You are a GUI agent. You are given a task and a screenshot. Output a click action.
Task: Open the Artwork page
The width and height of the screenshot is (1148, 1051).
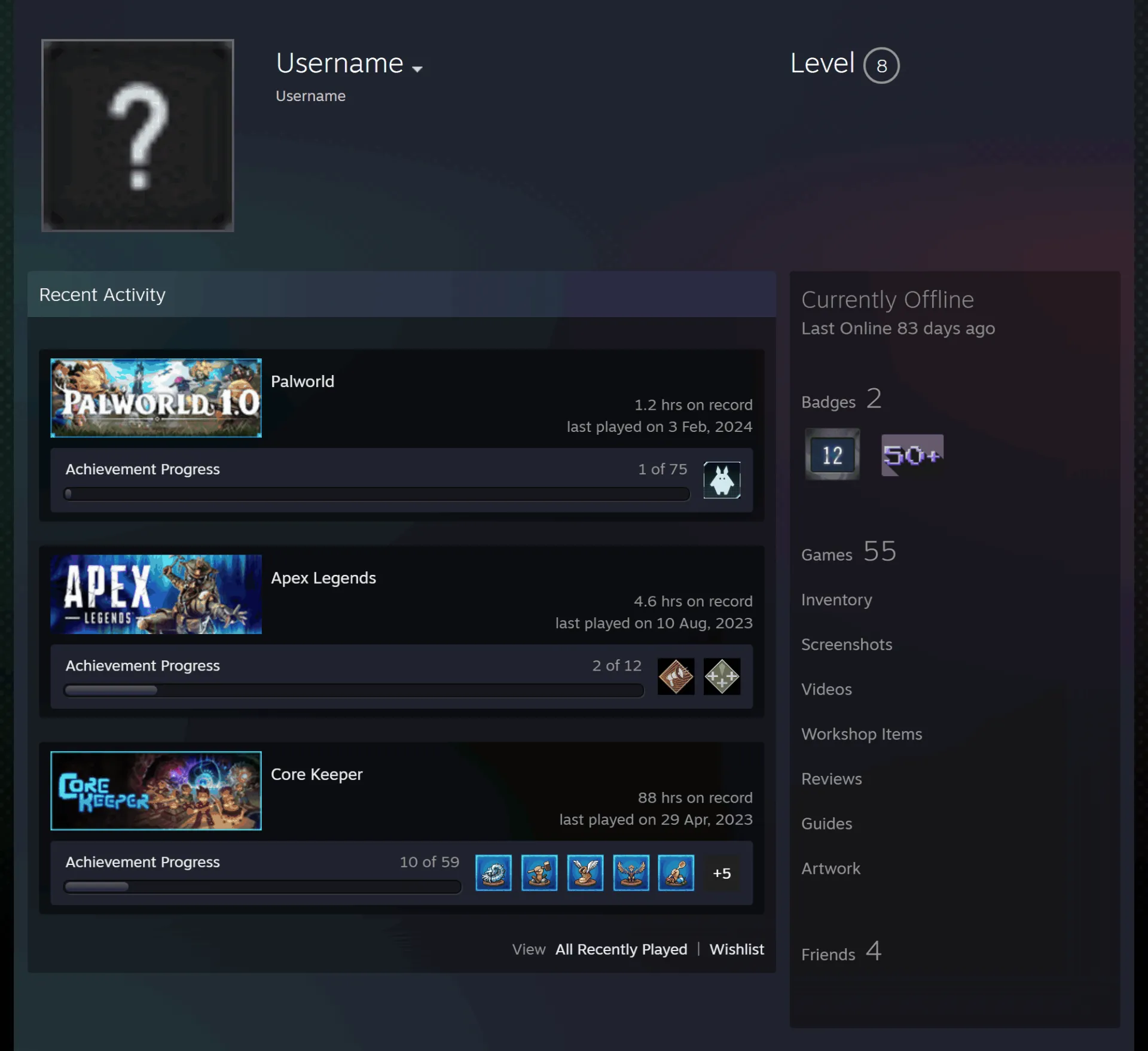[x=831, y=869]
